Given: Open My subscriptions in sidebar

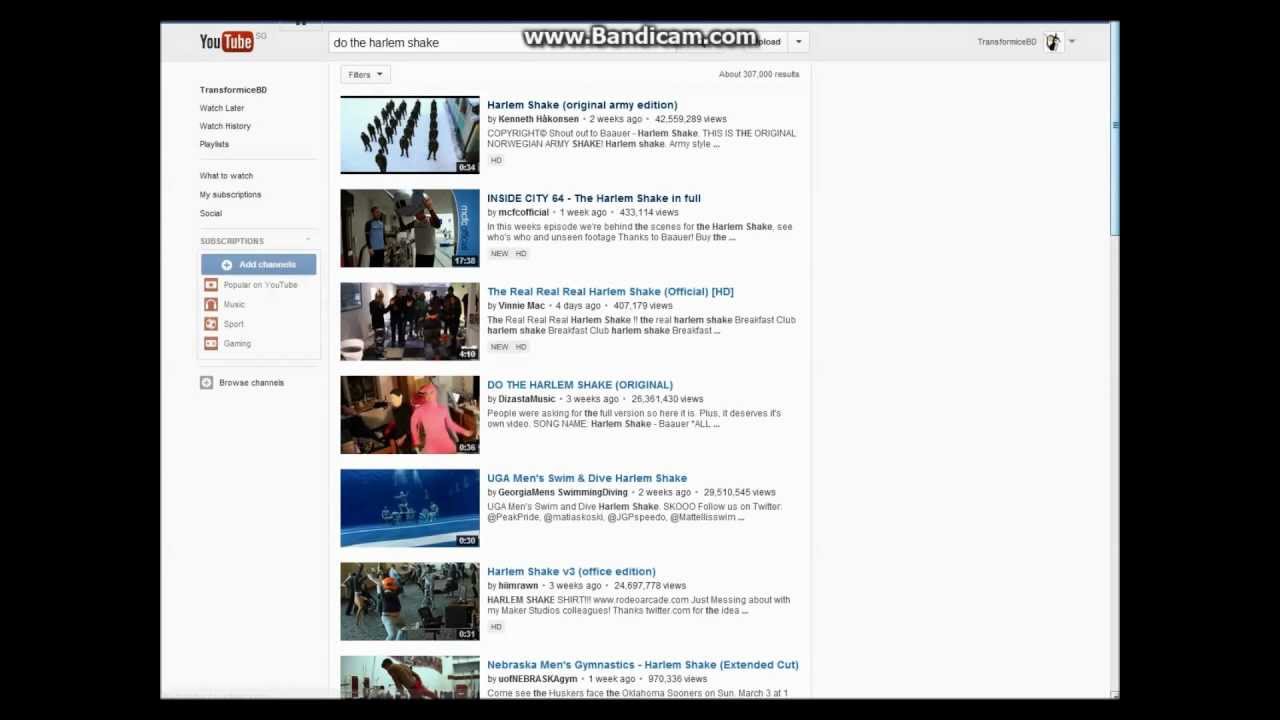Looking at the screenshot, I should coord(230,195).
